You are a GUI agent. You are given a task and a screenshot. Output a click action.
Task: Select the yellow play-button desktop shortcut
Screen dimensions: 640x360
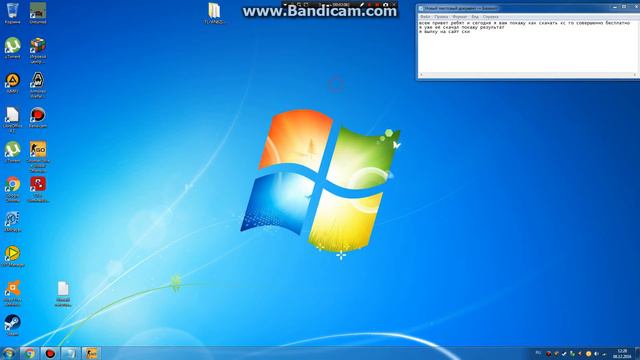click(12, 256)
